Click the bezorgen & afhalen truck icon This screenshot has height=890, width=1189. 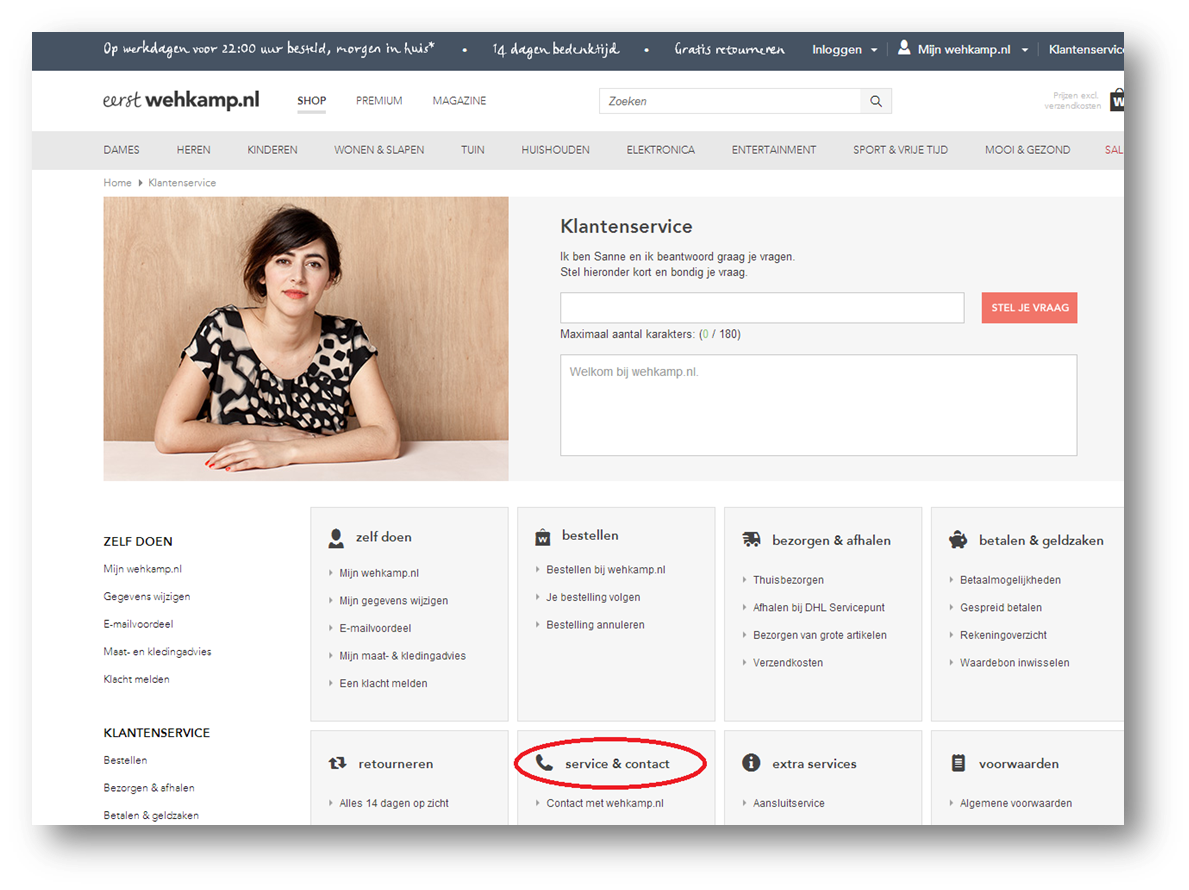(751, 539)
